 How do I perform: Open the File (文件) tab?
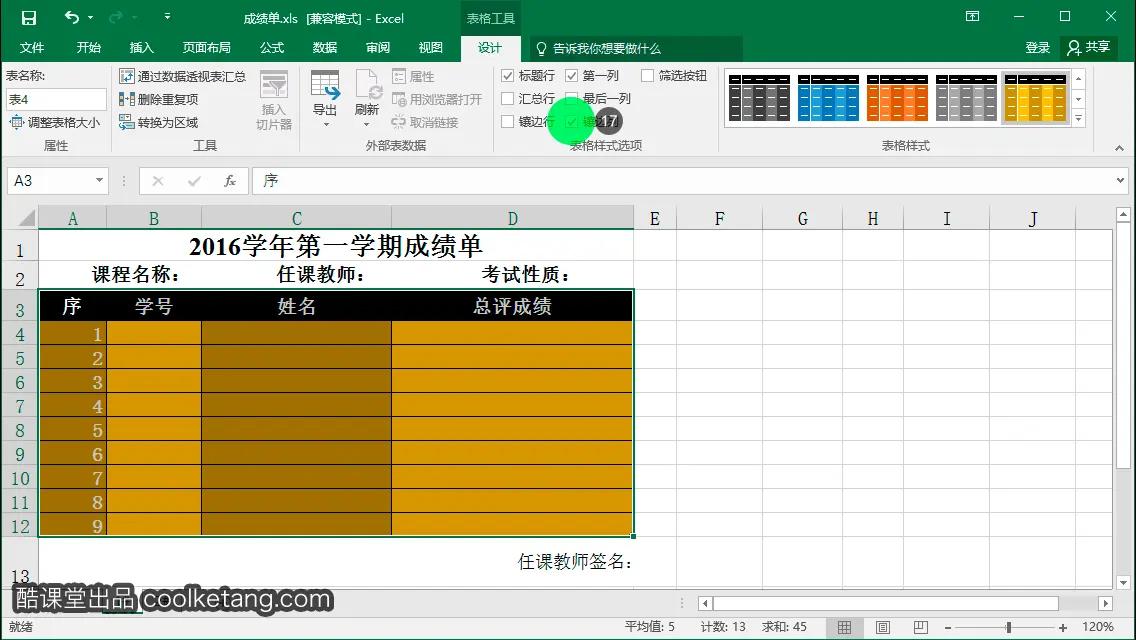click(x=32, y=48)
